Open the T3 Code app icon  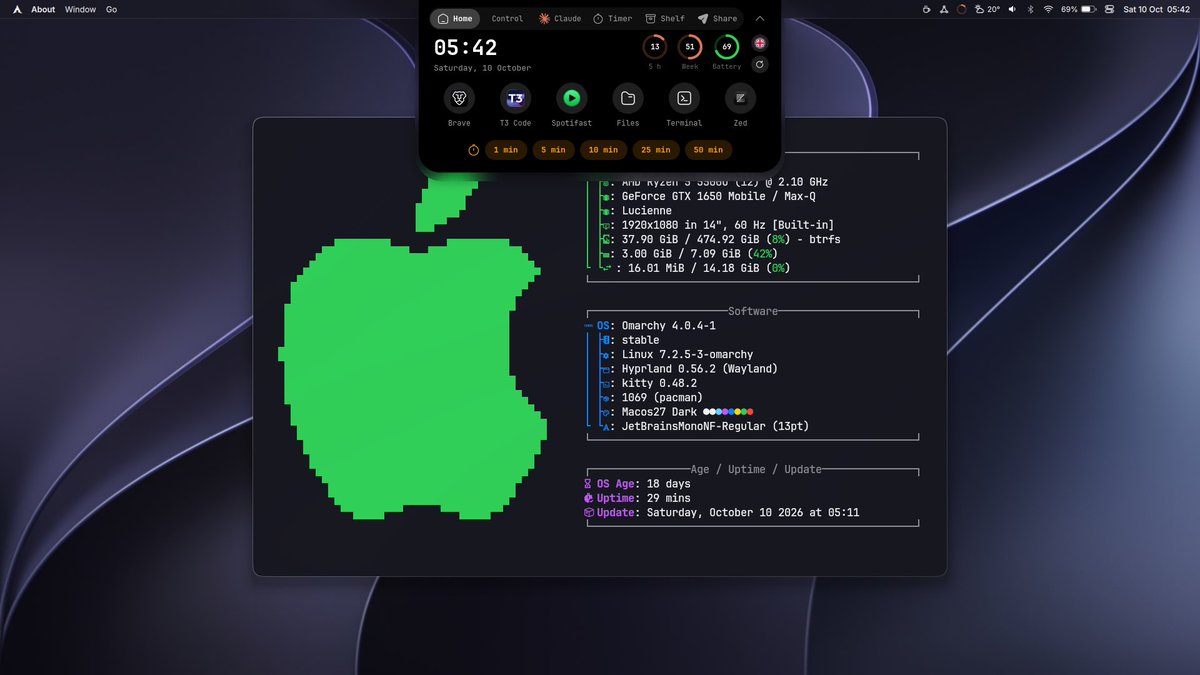(515, 98)
